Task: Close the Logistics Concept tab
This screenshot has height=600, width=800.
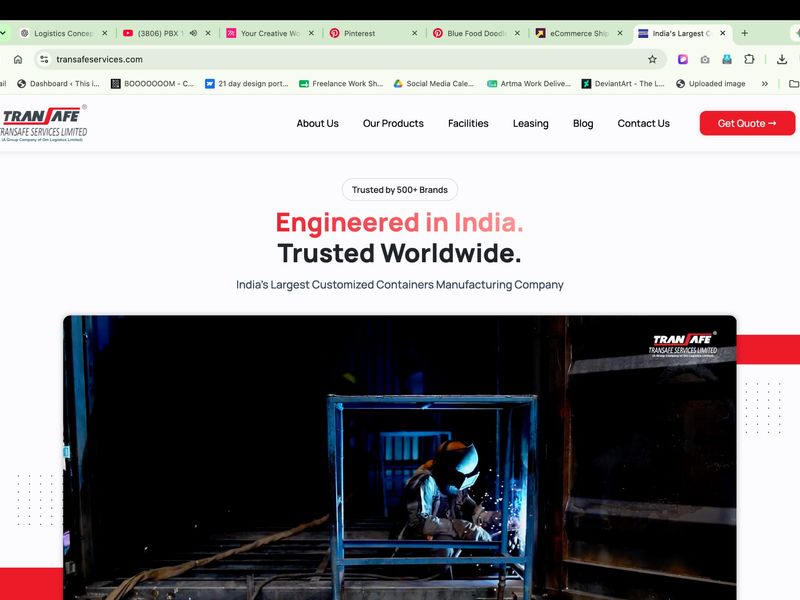Action: point(105,33)
